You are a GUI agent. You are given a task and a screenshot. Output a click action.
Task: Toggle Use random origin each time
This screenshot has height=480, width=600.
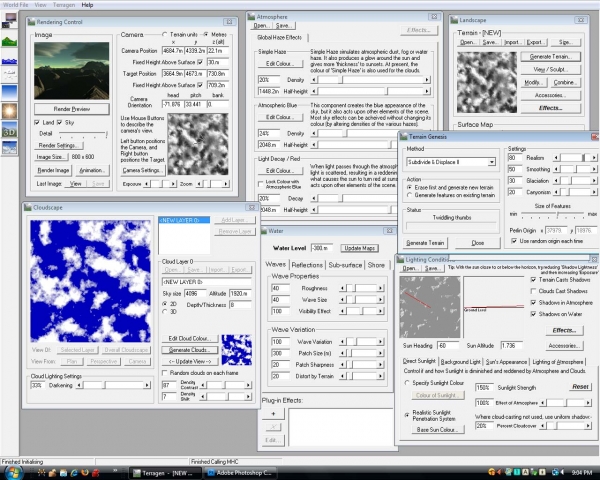tap(514, 241)
